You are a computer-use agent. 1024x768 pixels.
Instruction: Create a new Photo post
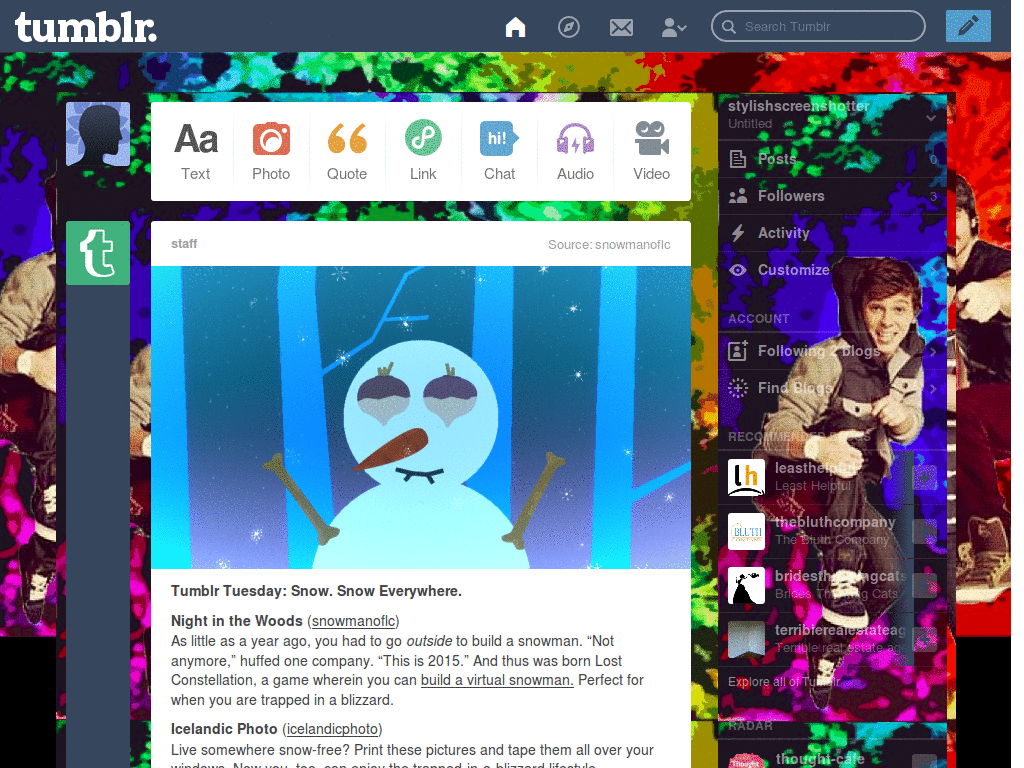(271, 152)
